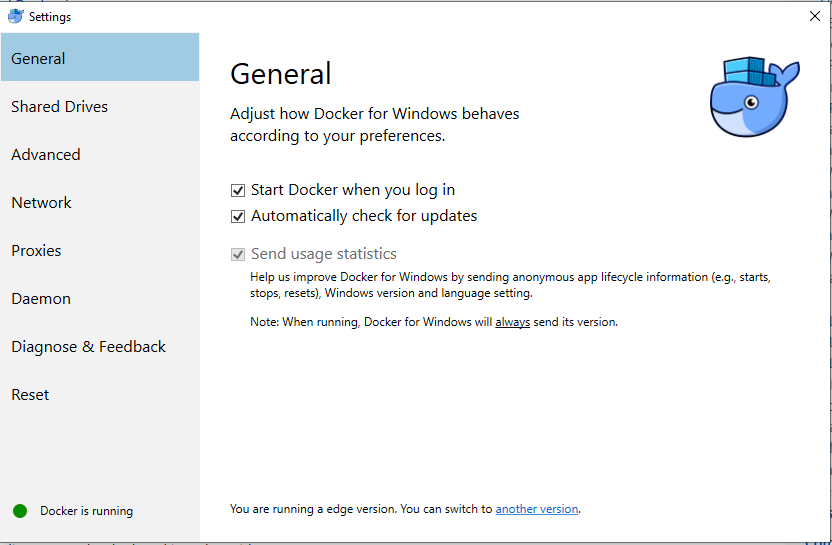
Task: Open Diagnose & Feedback section
Action: coord(100,347)
